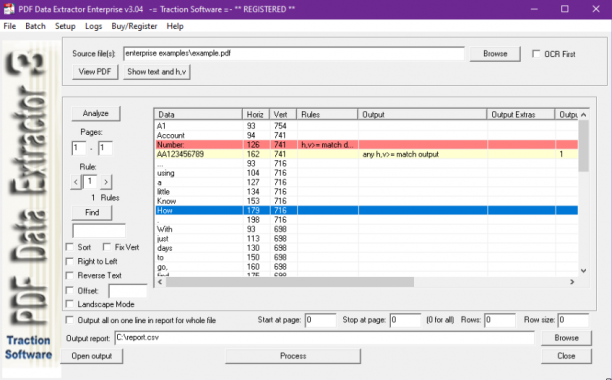Image resolution: width=612 pixels, height=380 pixels.
Task: Click the Output column header
Action: coord(422,114)
